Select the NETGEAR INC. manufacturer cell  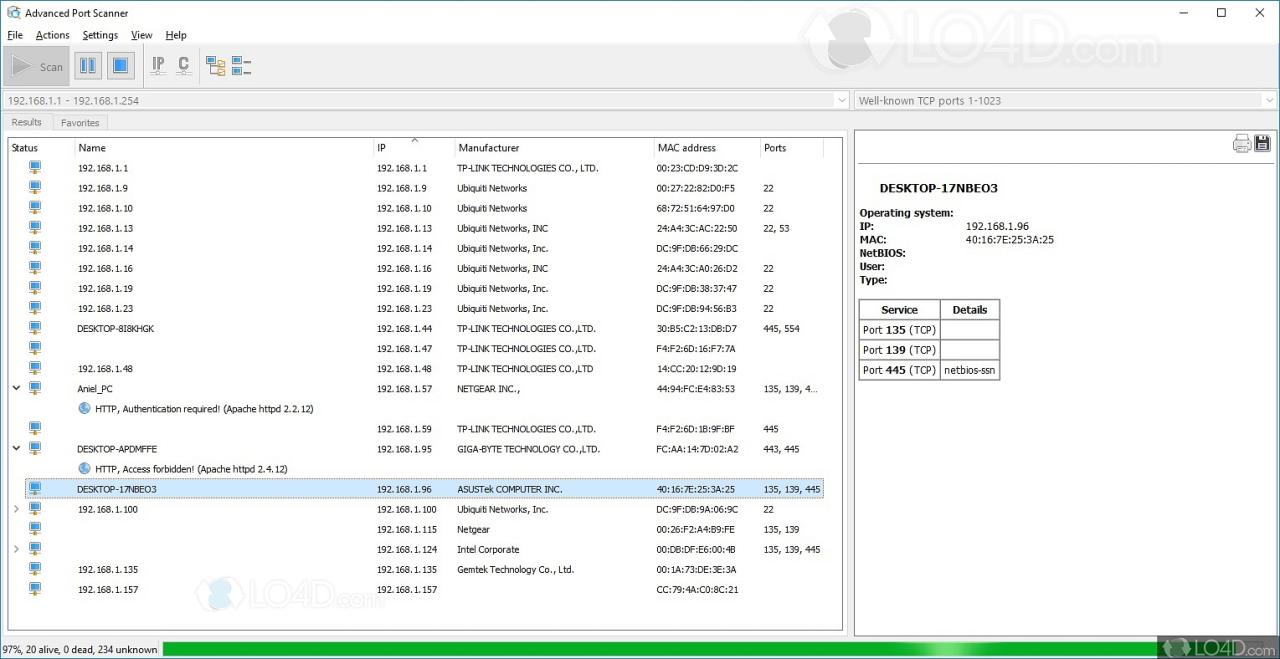coord(489,389)
